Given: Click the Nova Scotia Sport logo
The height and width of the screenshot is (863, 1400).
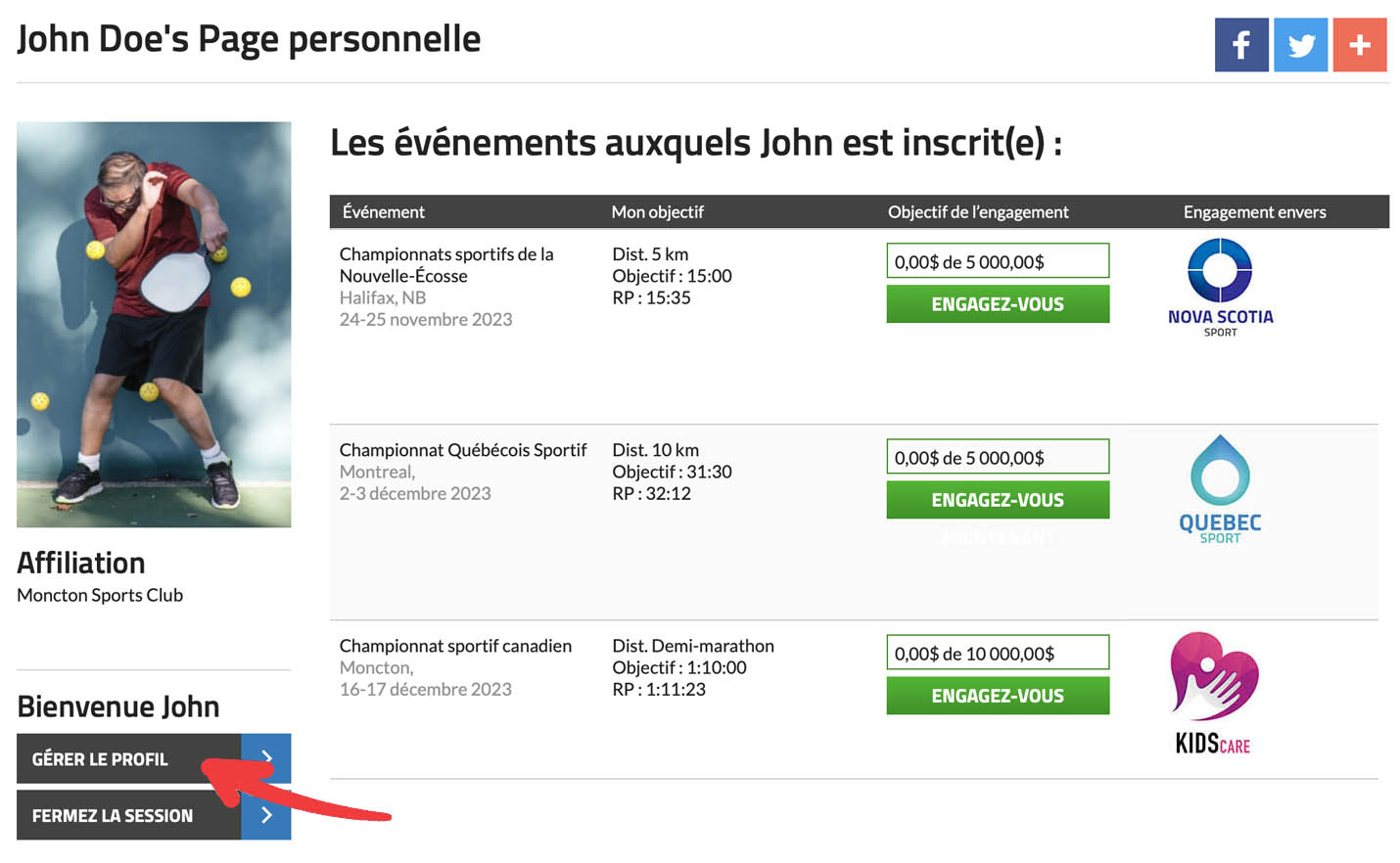Looking at the screenshot, I should click(1220, 287).
